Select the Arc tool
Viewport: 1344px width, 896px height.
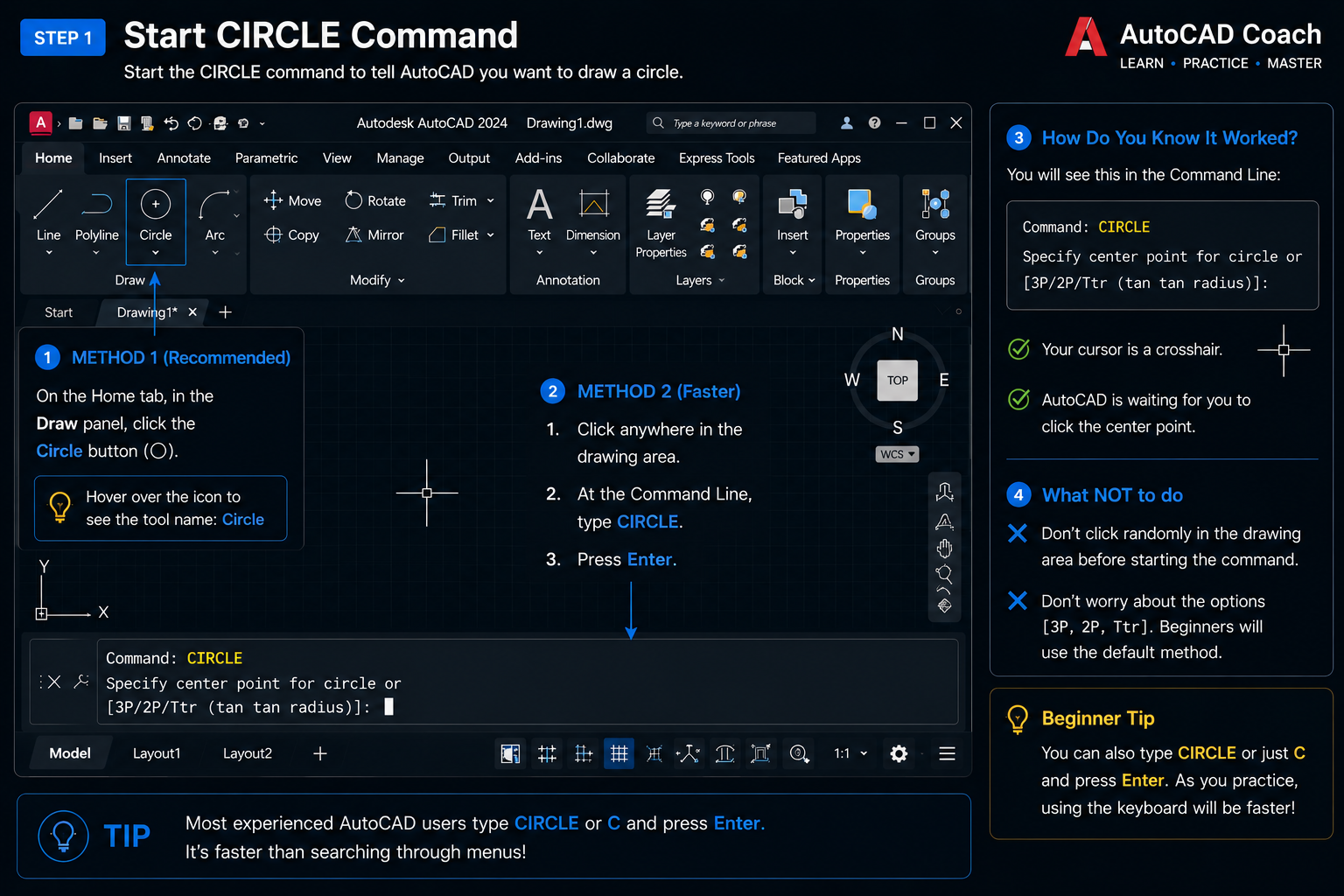click(x=215, y=215)
